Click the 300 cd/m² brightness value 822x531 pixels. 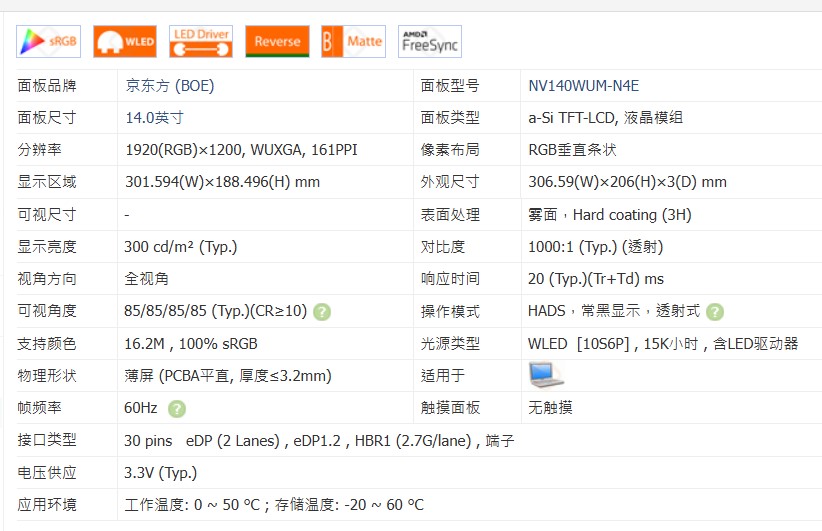181,247
